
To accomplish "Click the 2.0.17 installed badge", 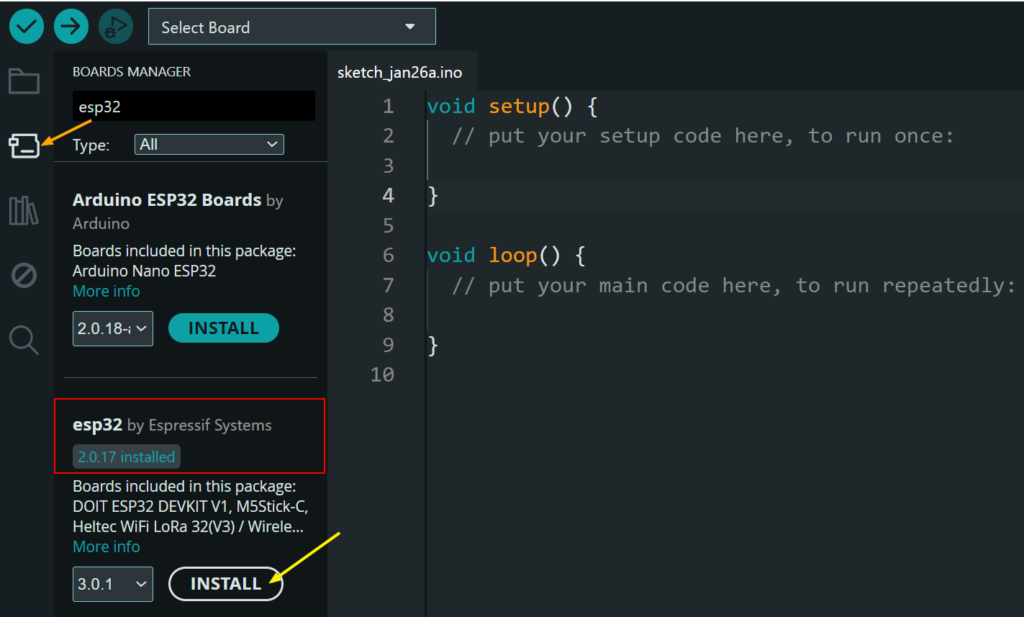I will [x=127, y=457].
